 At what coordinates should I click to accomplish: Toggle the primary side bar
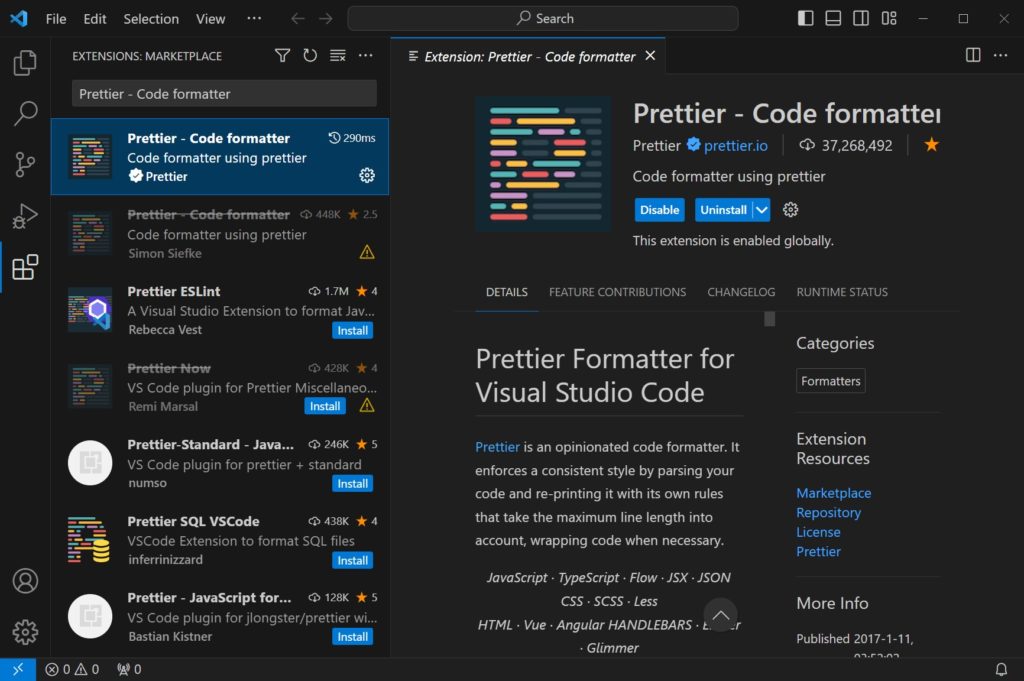tap(805, 18)
